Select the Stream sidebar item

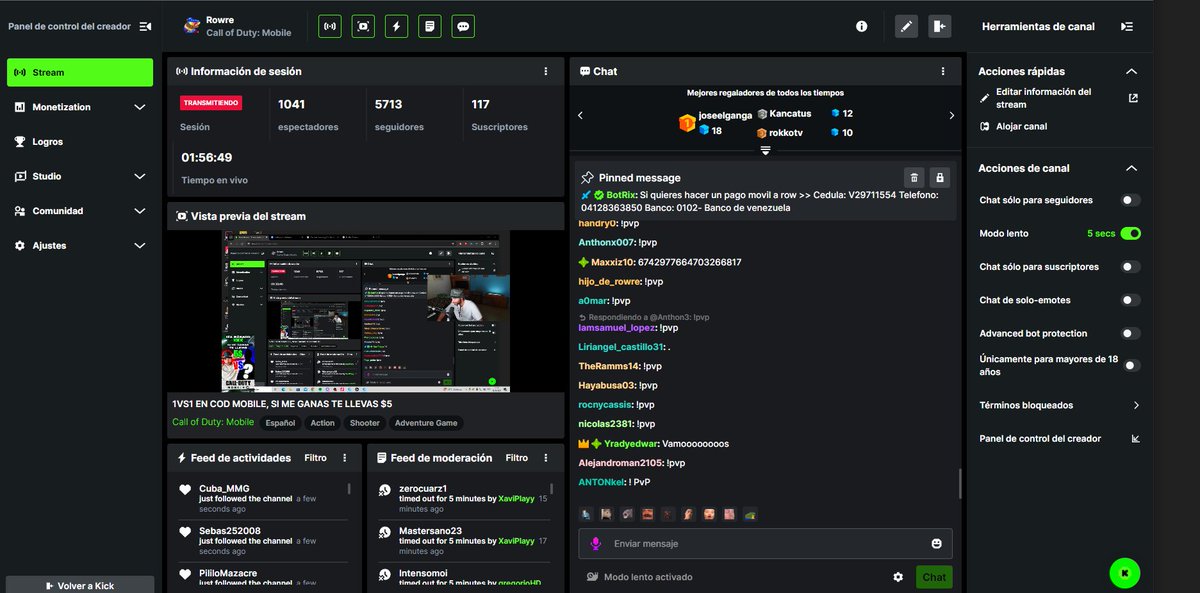coord(80,72)
